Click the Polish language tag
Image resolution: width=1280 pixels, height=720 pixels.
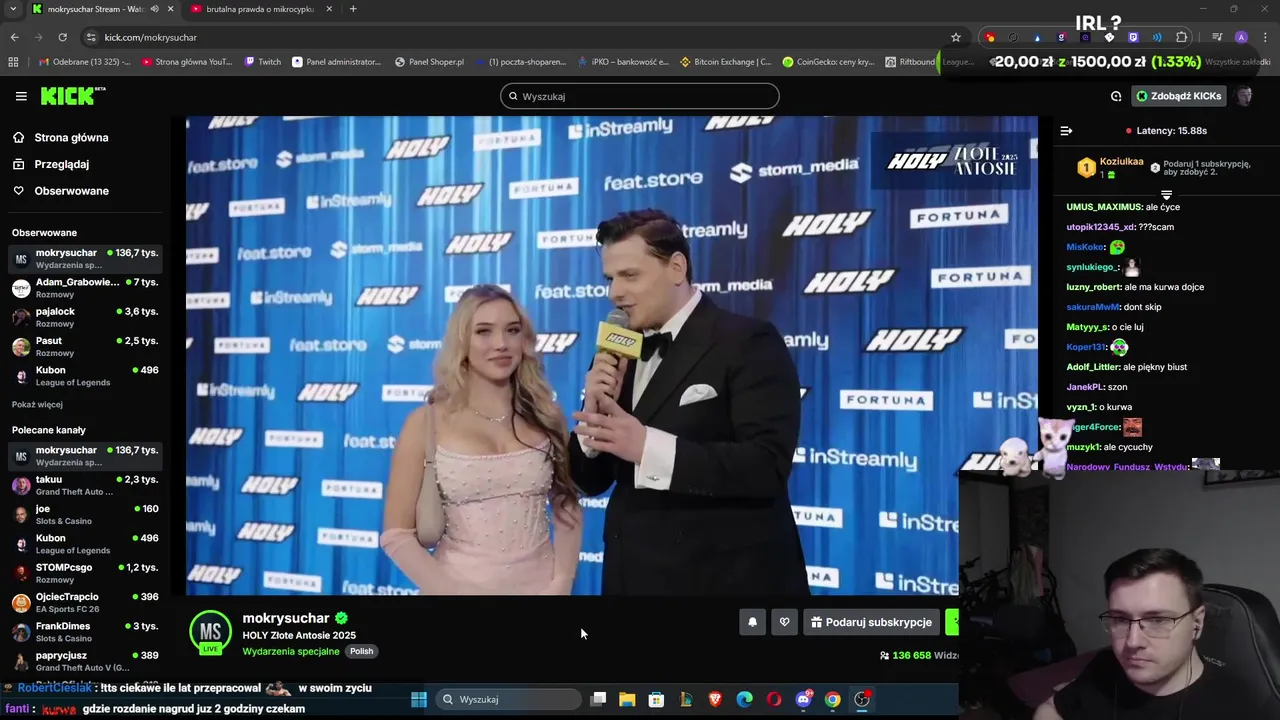click(361, 651)
